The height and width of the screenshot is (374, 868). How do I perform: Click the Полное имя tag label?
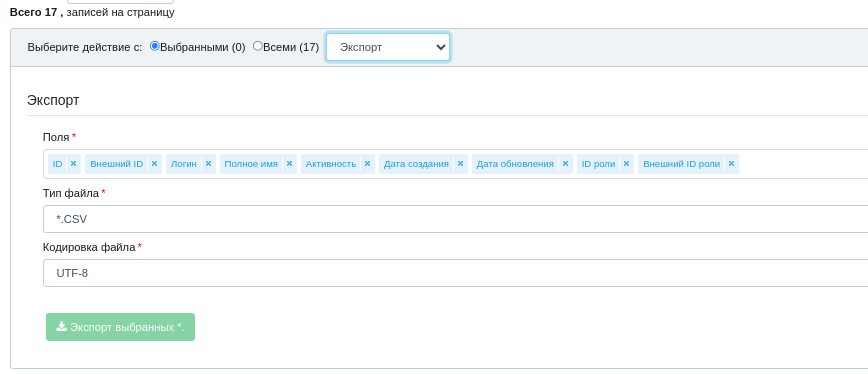251,164
